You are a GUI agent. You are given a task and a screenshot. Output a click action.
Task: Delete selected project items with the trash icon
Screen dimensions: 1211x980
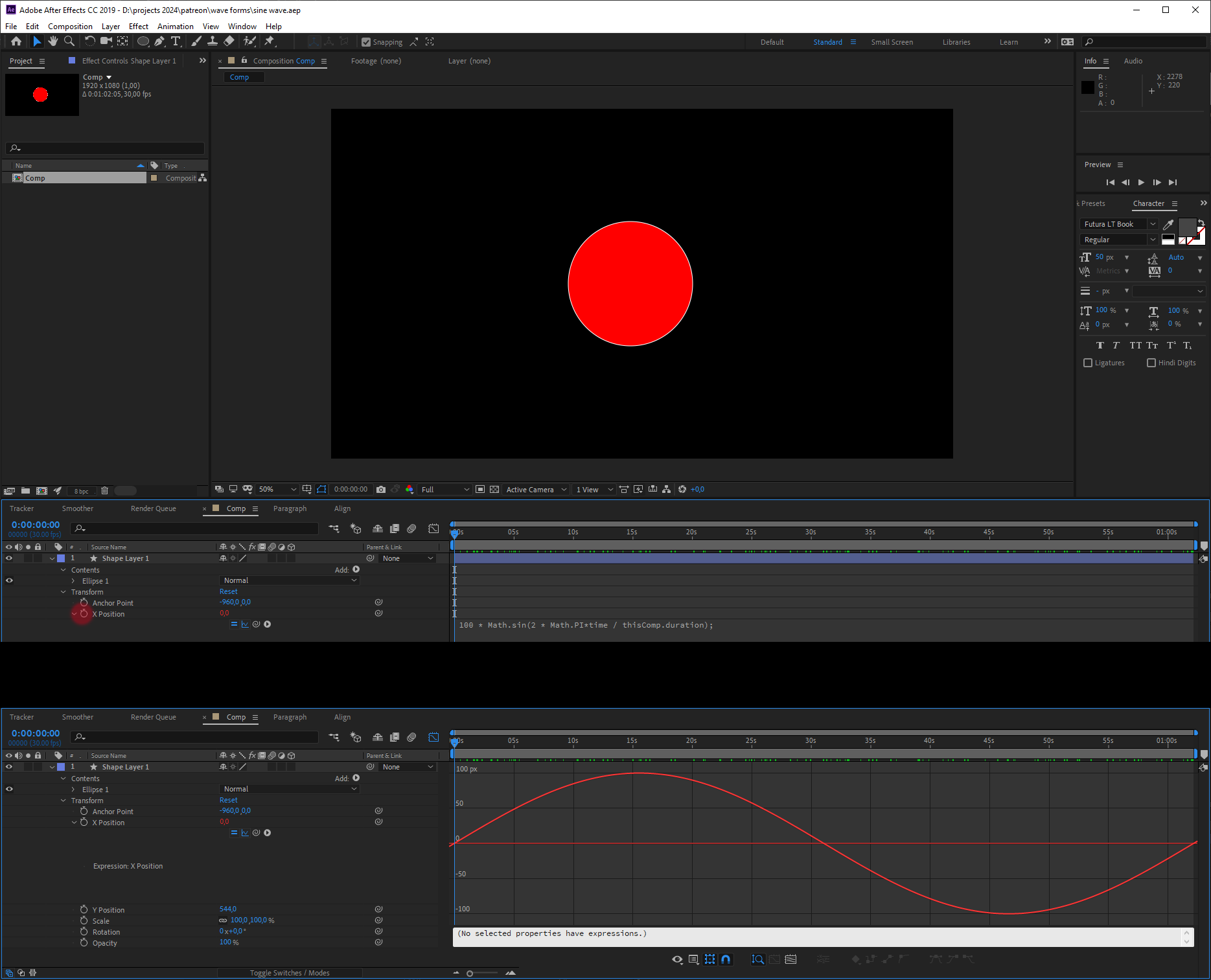104,491
